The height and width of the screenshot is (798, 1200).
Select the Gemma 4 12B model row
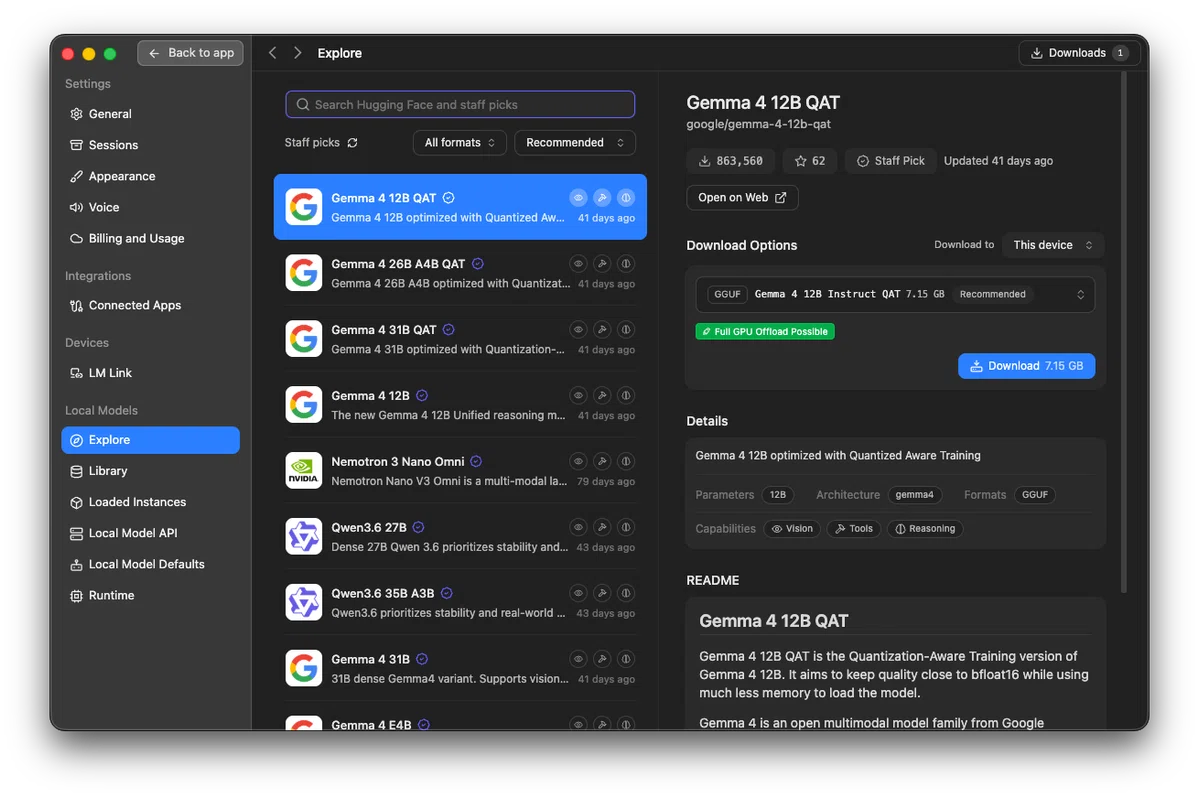point(460,405)
